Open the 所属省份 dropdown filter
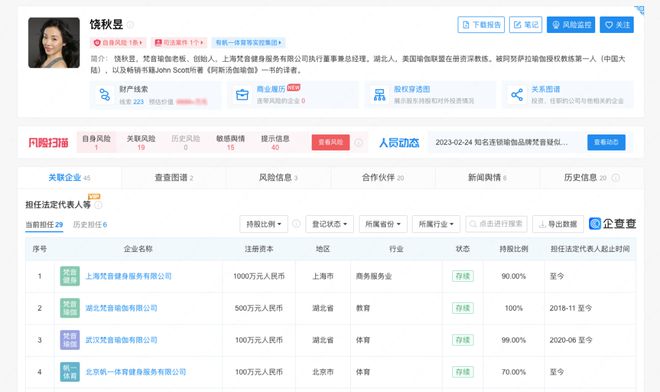The image size is (660, 392). 383,224
